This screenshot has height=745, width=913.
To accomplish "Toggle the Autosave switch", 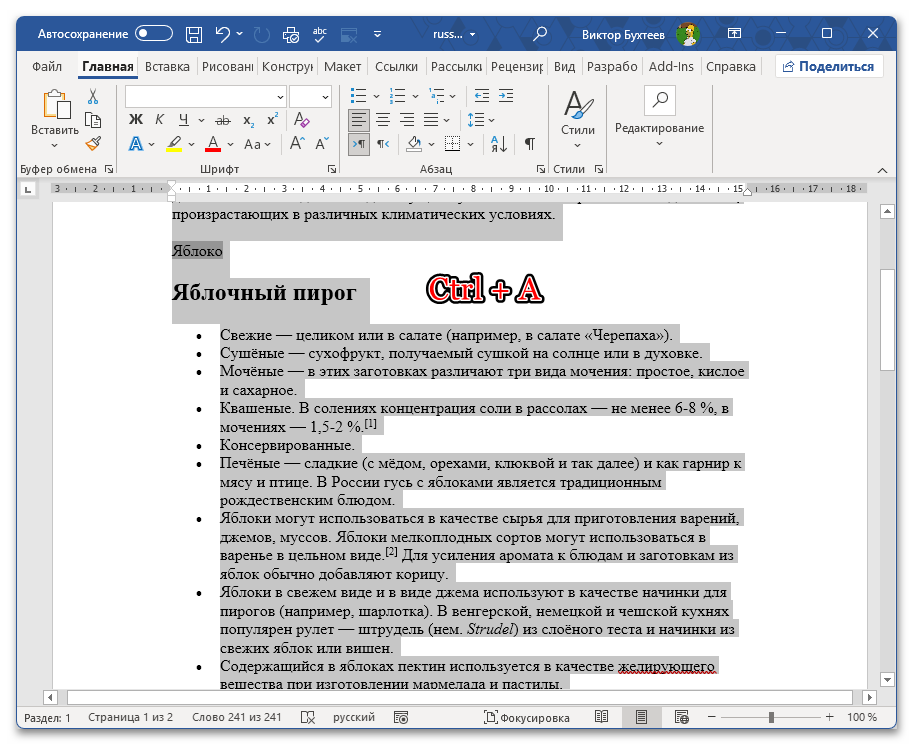I will click(154, 33).
